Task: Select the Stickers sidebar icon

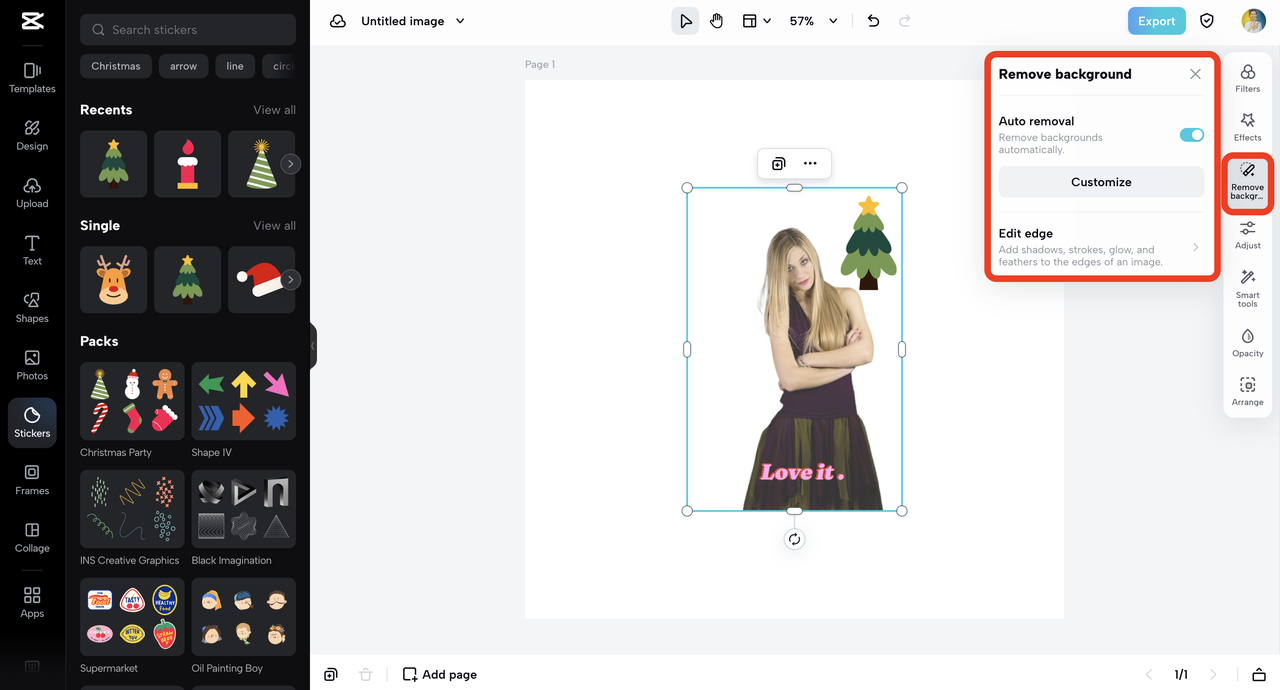Action: pos(32,422)
